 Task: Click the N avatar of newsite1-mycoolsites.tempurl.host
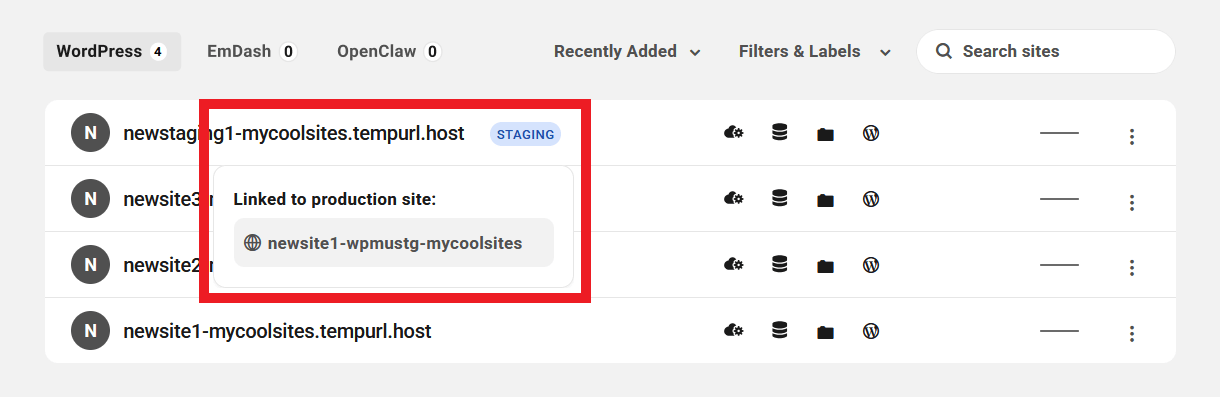pyautogui.click(x=91, y=331)
